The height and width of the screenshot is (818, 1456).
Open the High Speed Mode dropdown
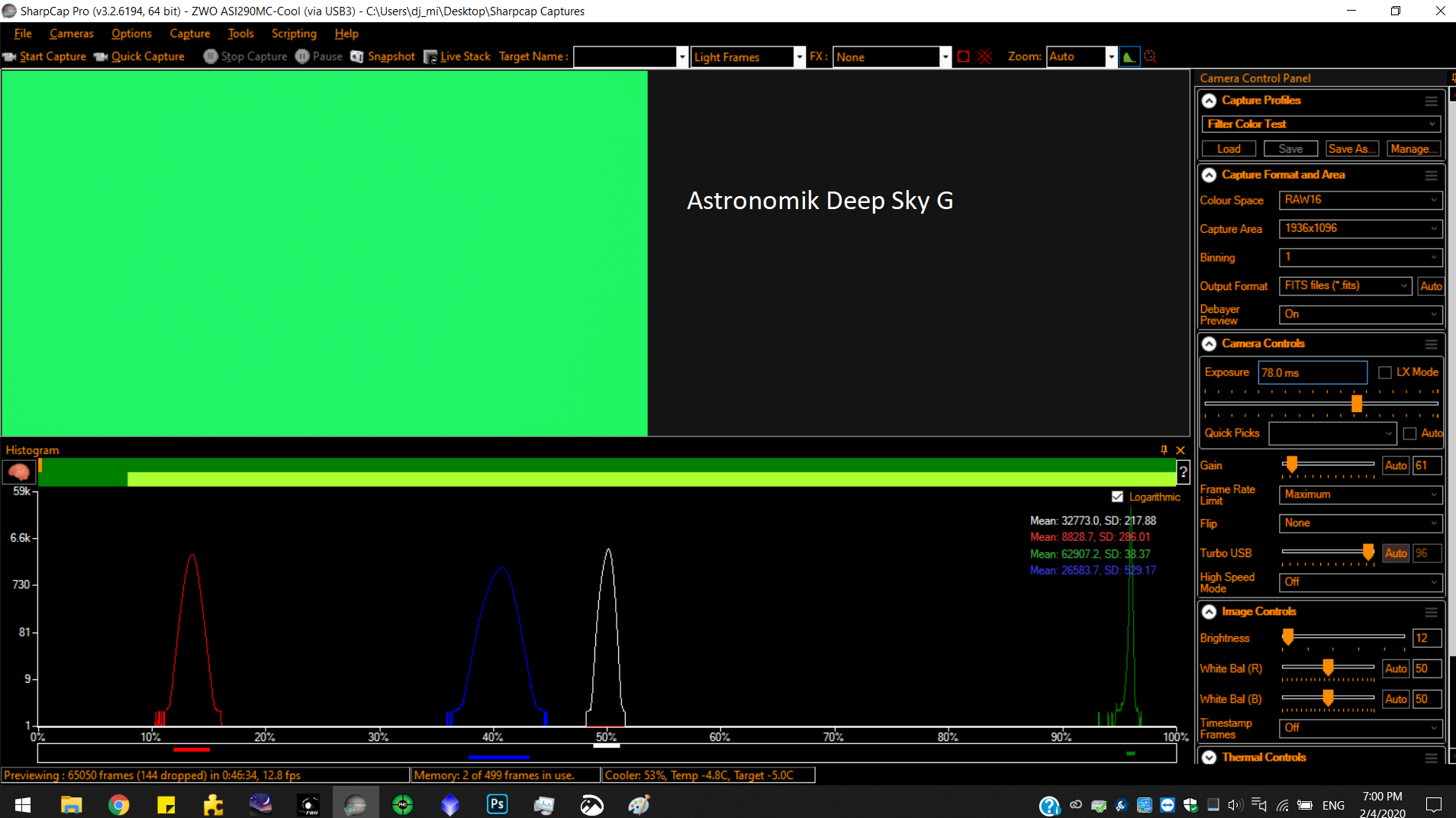point(1361,582)
